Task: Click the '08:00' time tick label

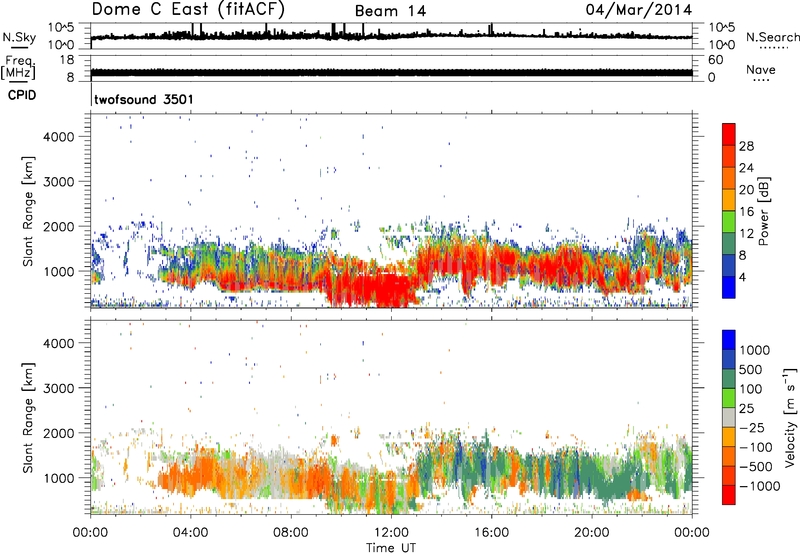Action: click(291, 533)
